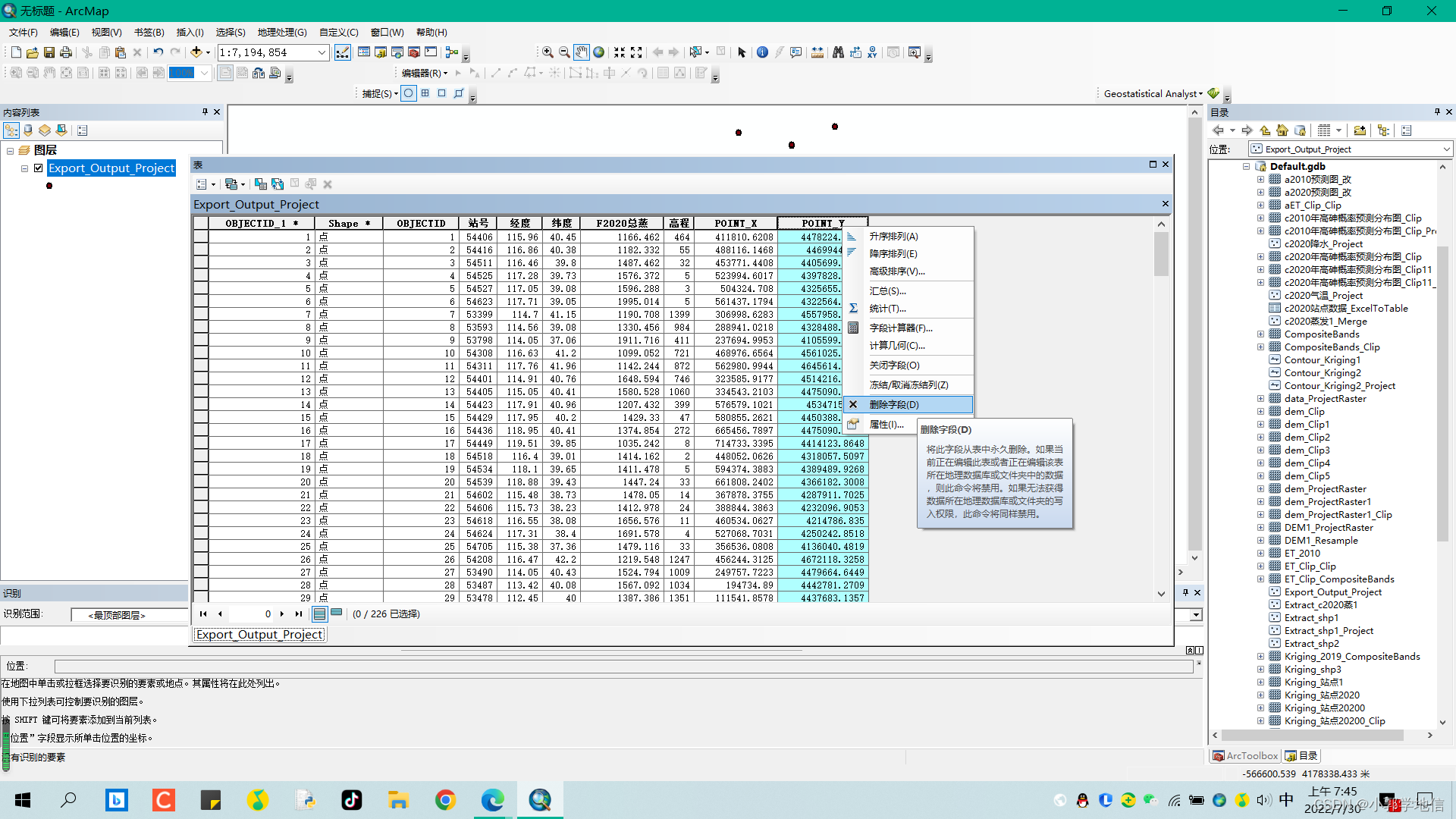Click the F2020 total evaporation column header
Screen dimensions: 1456x819
coord(621,224)
